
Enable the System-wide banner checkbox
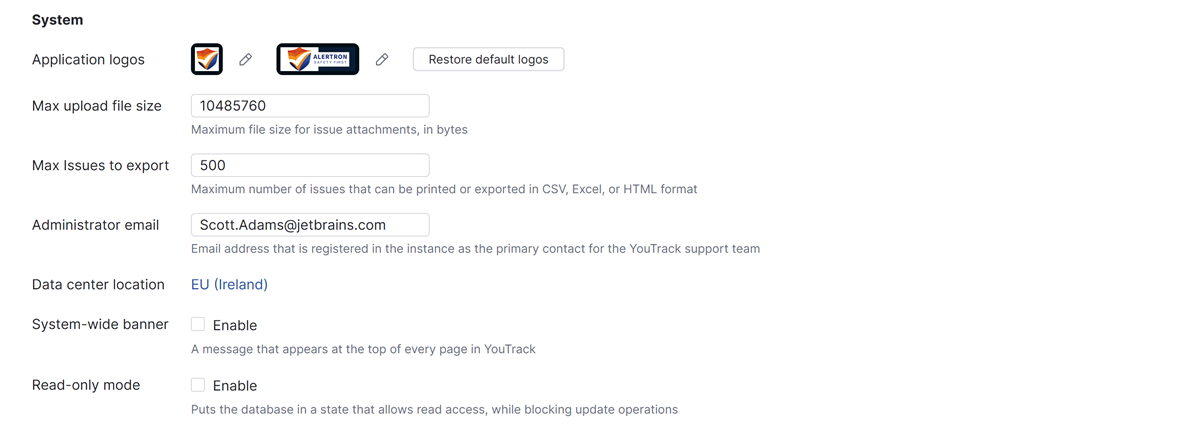(198, 324)
